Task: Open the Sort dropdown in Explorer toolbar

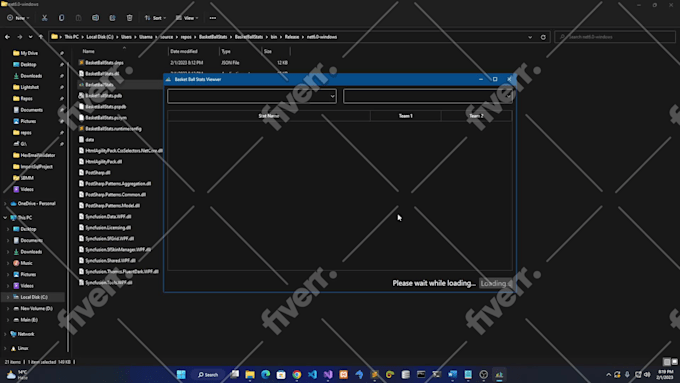Action: pyautogui.click(x=155, y=18)
